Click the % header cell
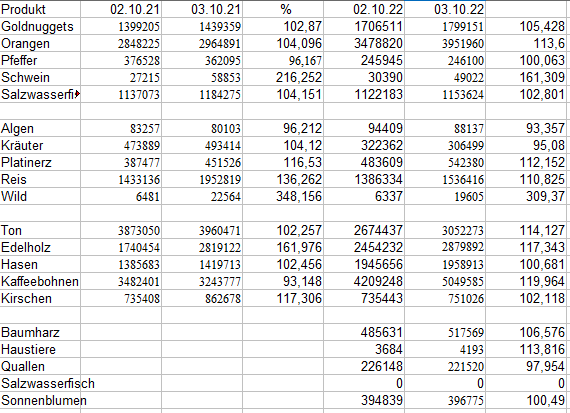 [x=283, y=9]
